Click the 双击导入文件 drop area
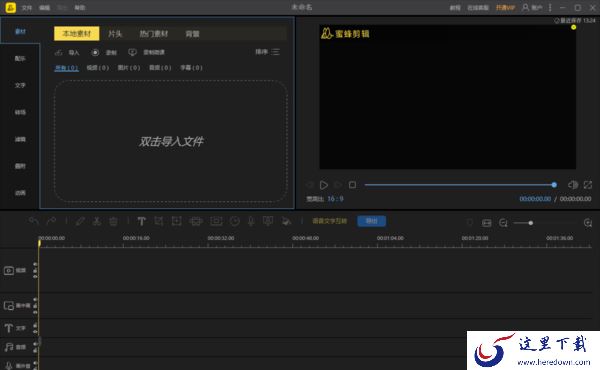This screenshot has height=370, width=600. 171,141
